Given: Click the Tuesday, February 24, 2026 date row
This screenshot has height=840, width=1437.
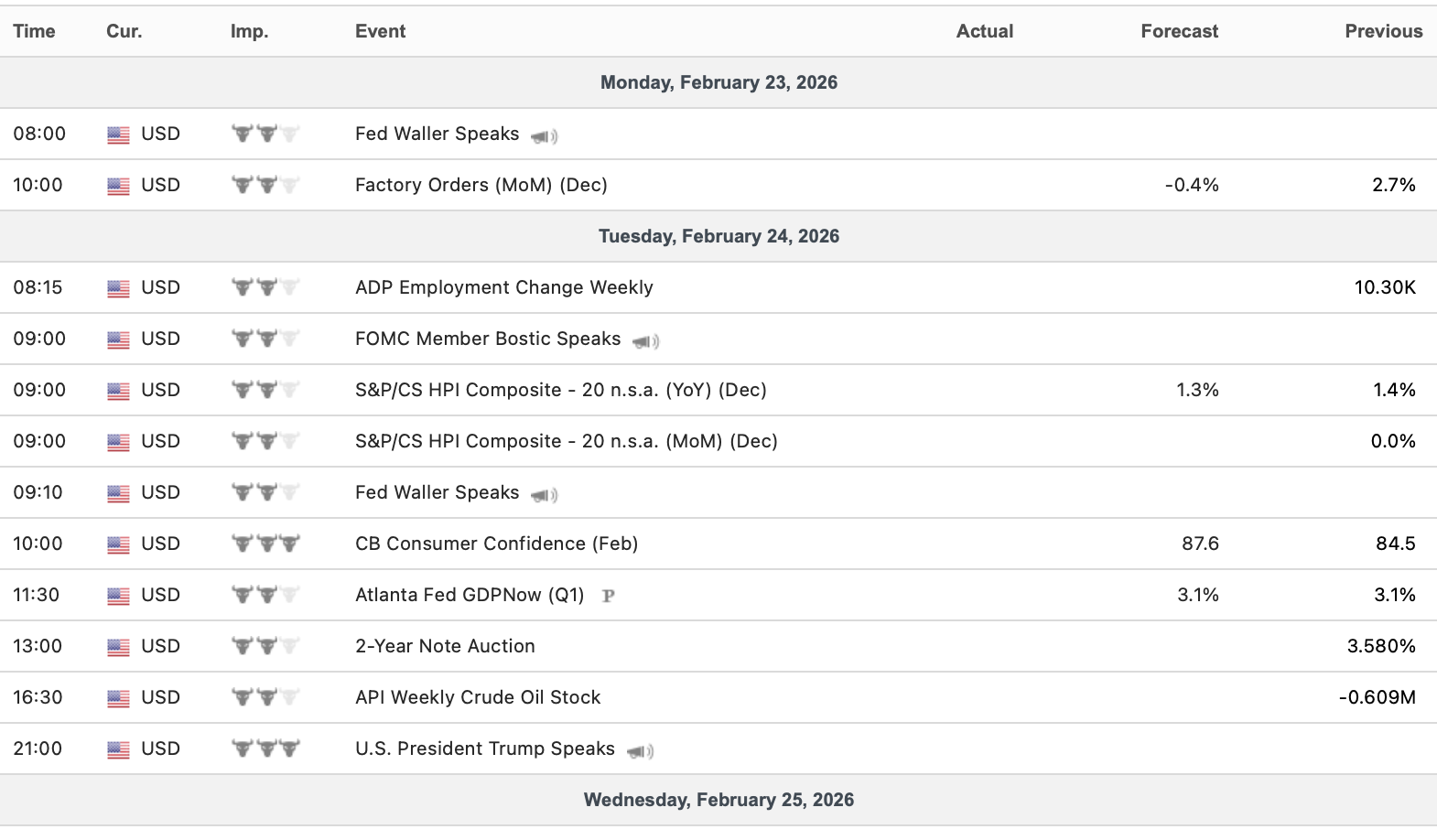Looking at the screenshot, I should coord(718,236).
